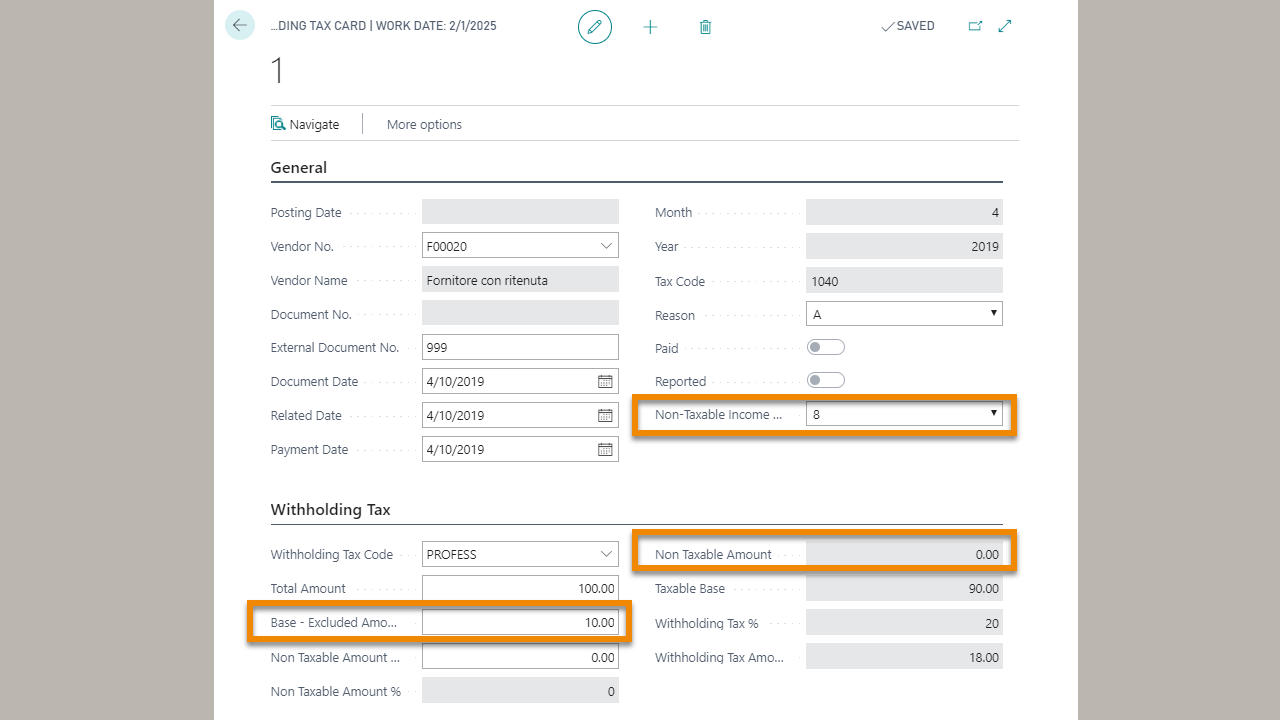Click the plus new record icon

coord(650,27)
